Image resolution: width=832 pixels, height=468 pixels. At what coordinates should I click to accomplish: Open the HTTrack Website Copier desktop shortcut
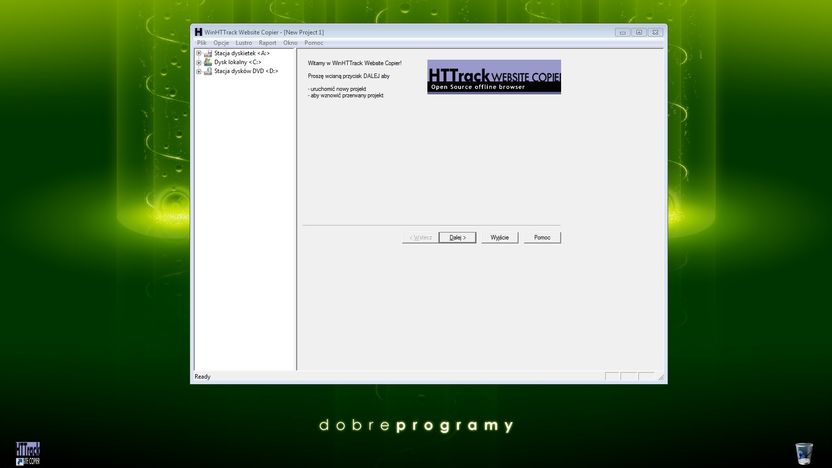coord(28,454)
